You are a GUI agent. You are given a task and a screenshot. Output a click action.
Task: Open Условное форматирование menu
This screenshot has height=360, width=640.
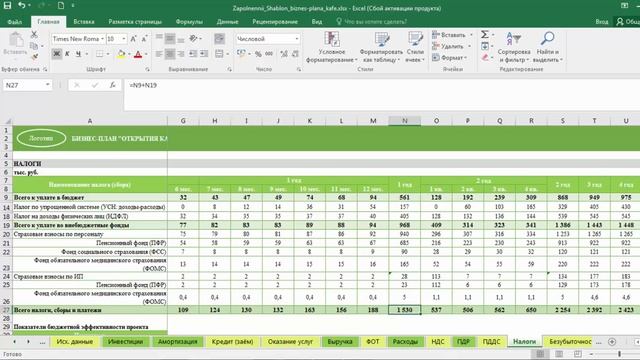click(x=331, y=47)
